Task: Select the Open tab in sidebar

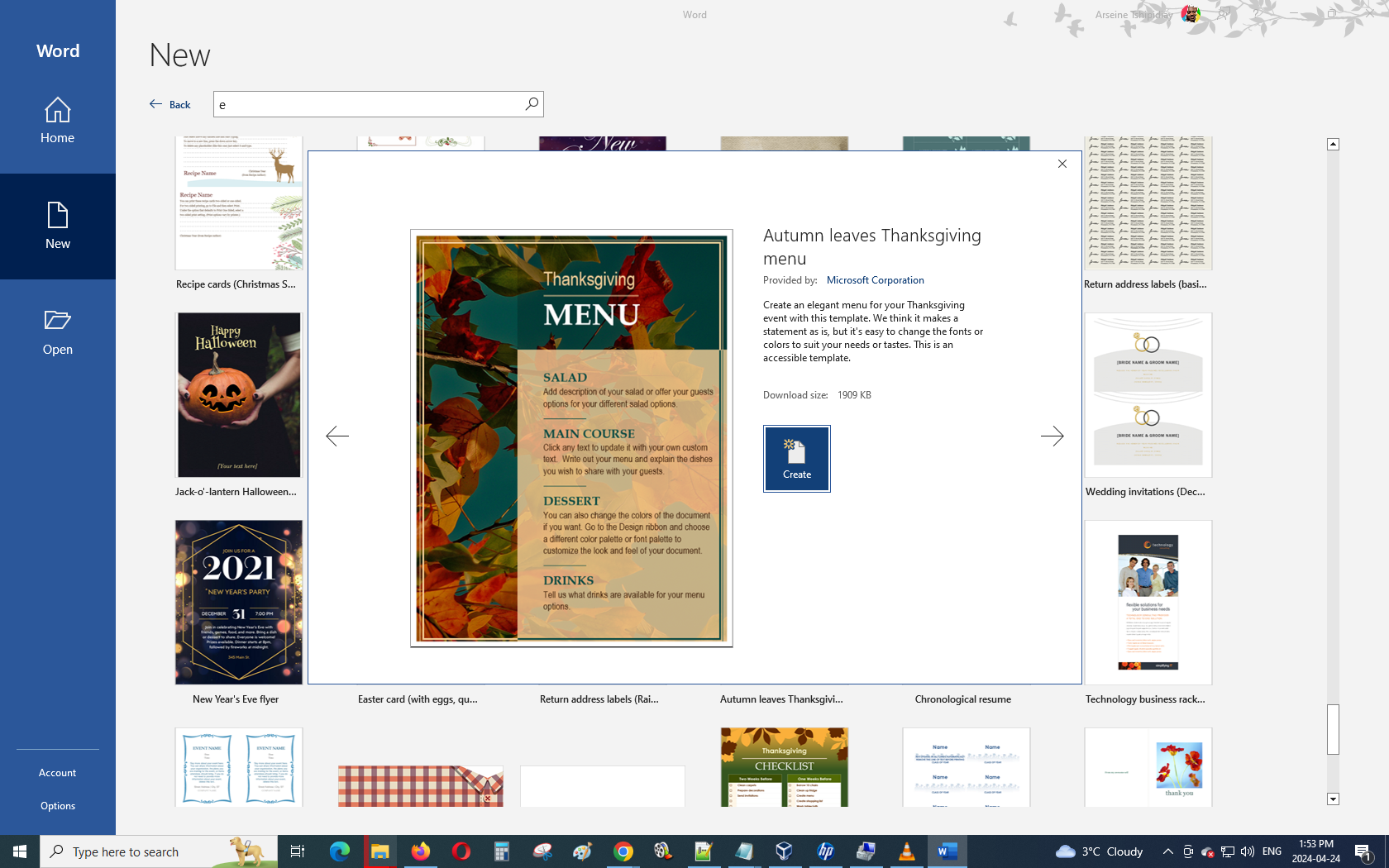Action: pyautogui.click(x=58, y=332)
